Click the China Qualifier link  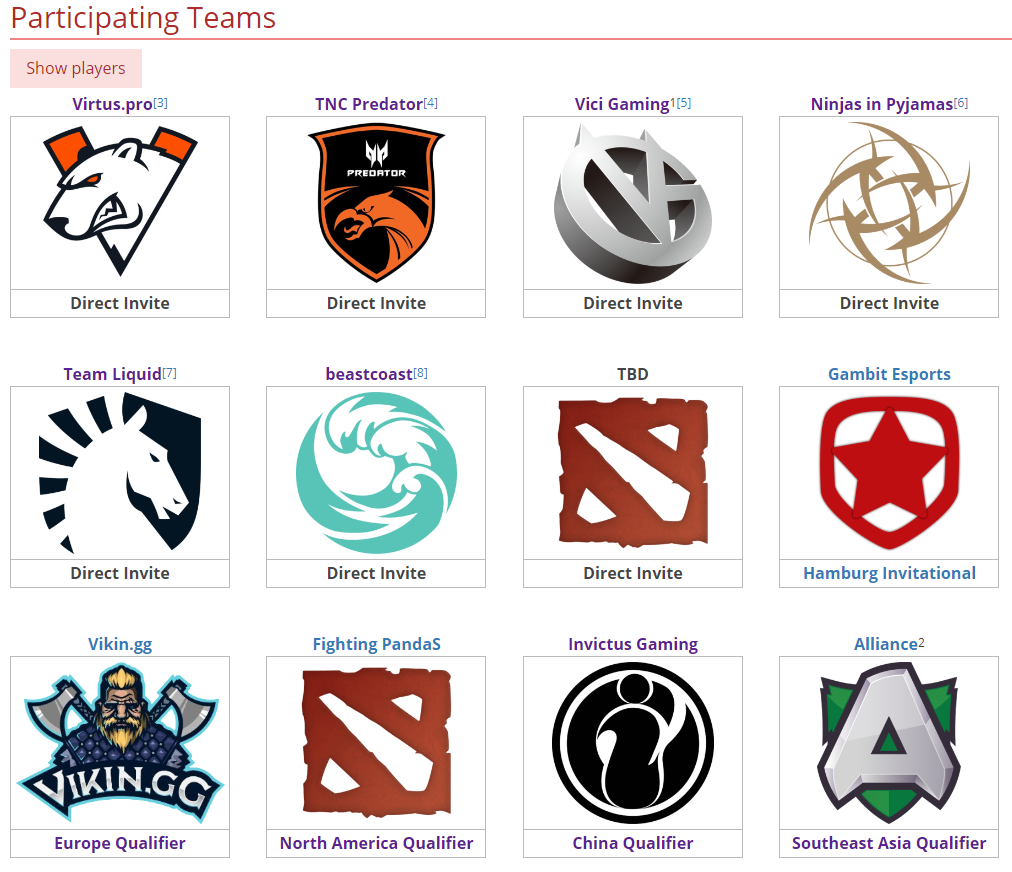tap(632, 843)
